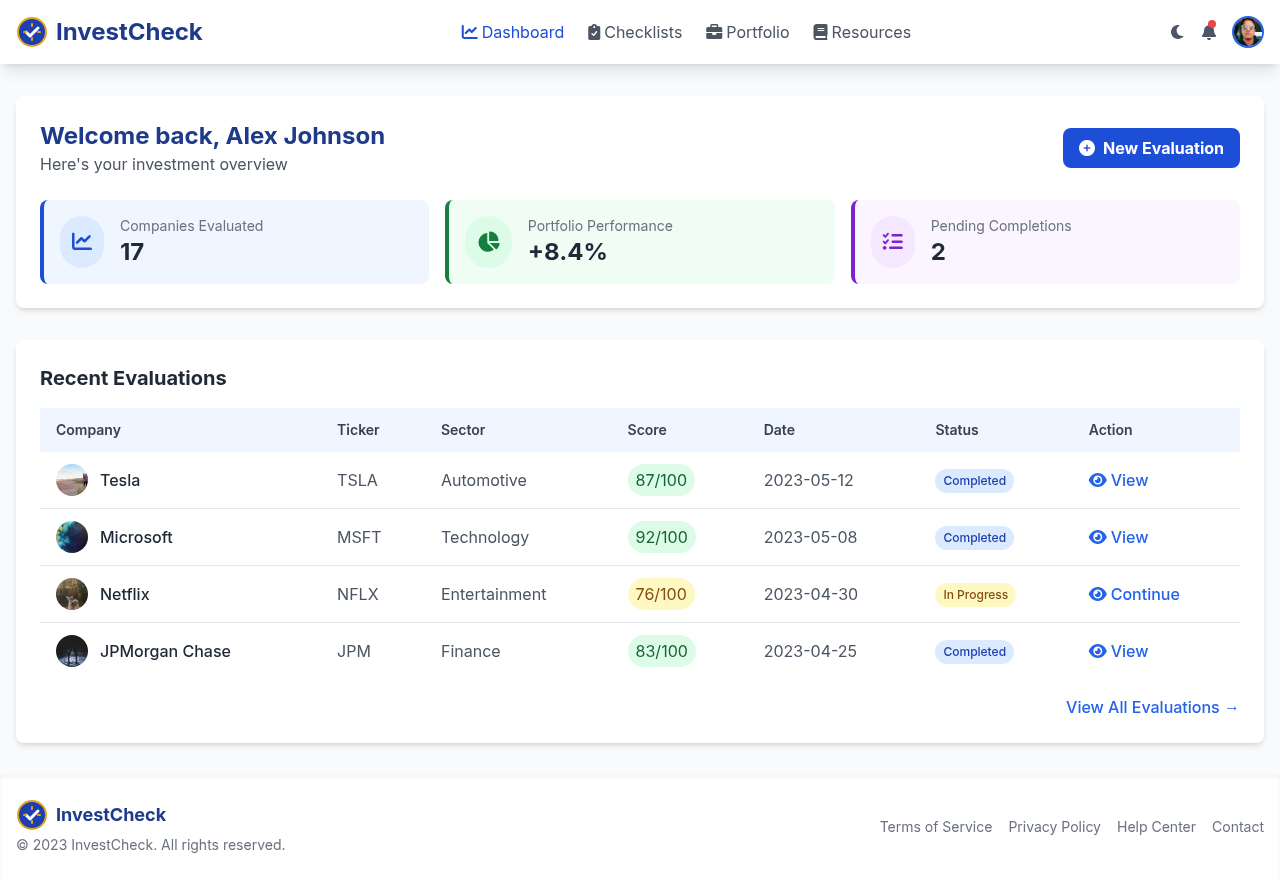Click the Checklists clipboard icon in navigation

click(x=593, y=32)
